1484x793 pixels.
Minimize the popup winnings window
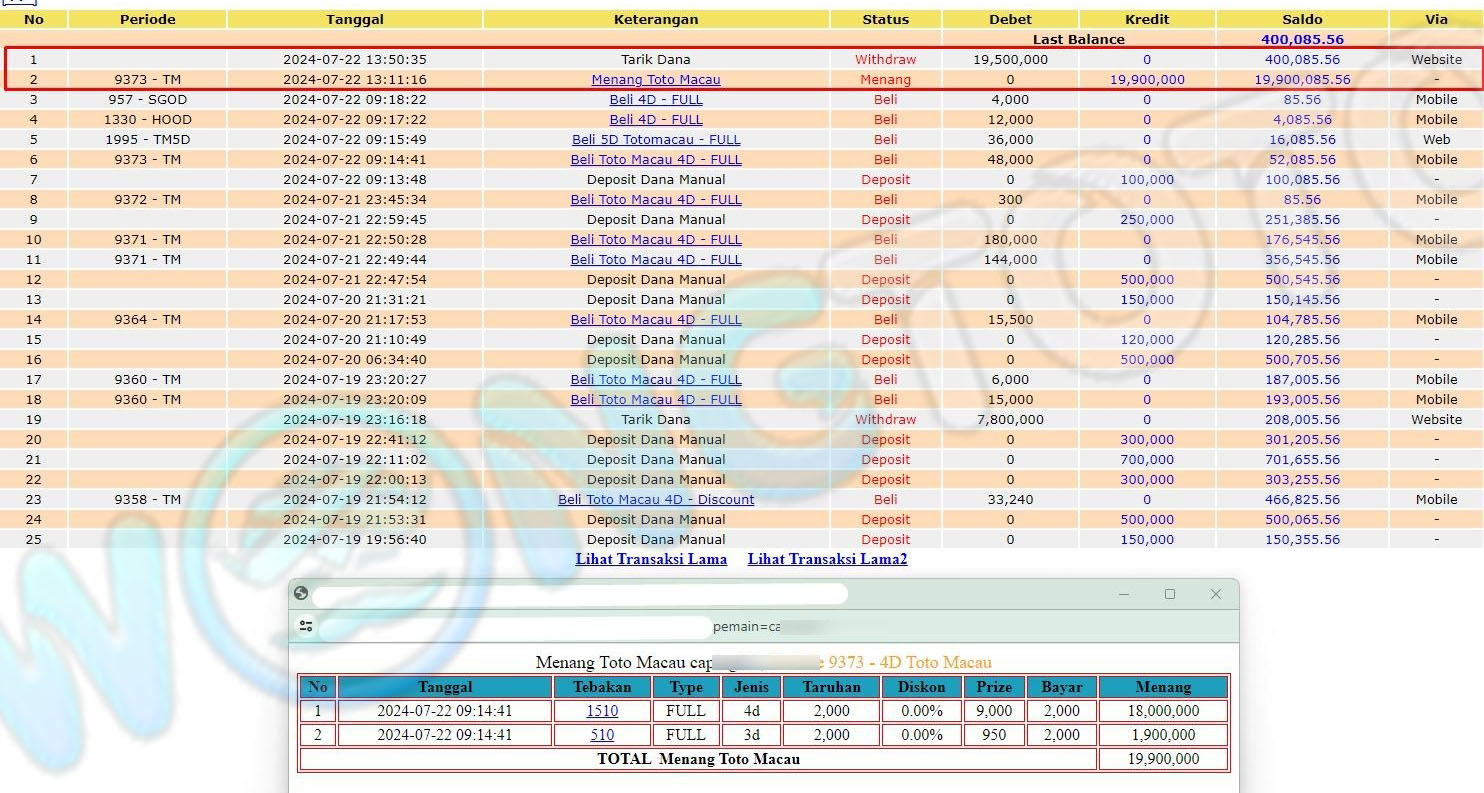click(x=1125, y=594)
